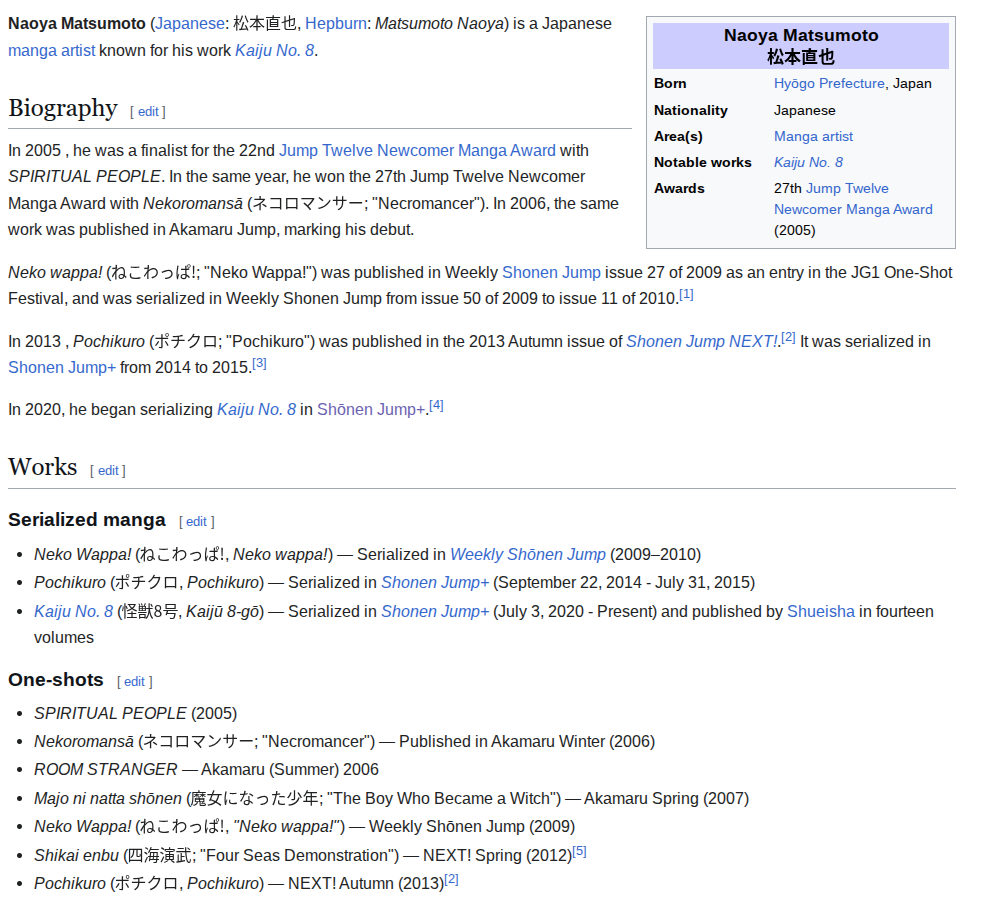Click the Nekoromansā one-shot list item
Image resolution: width=982 pixels, height=903 pixels.
pos(344,742)
